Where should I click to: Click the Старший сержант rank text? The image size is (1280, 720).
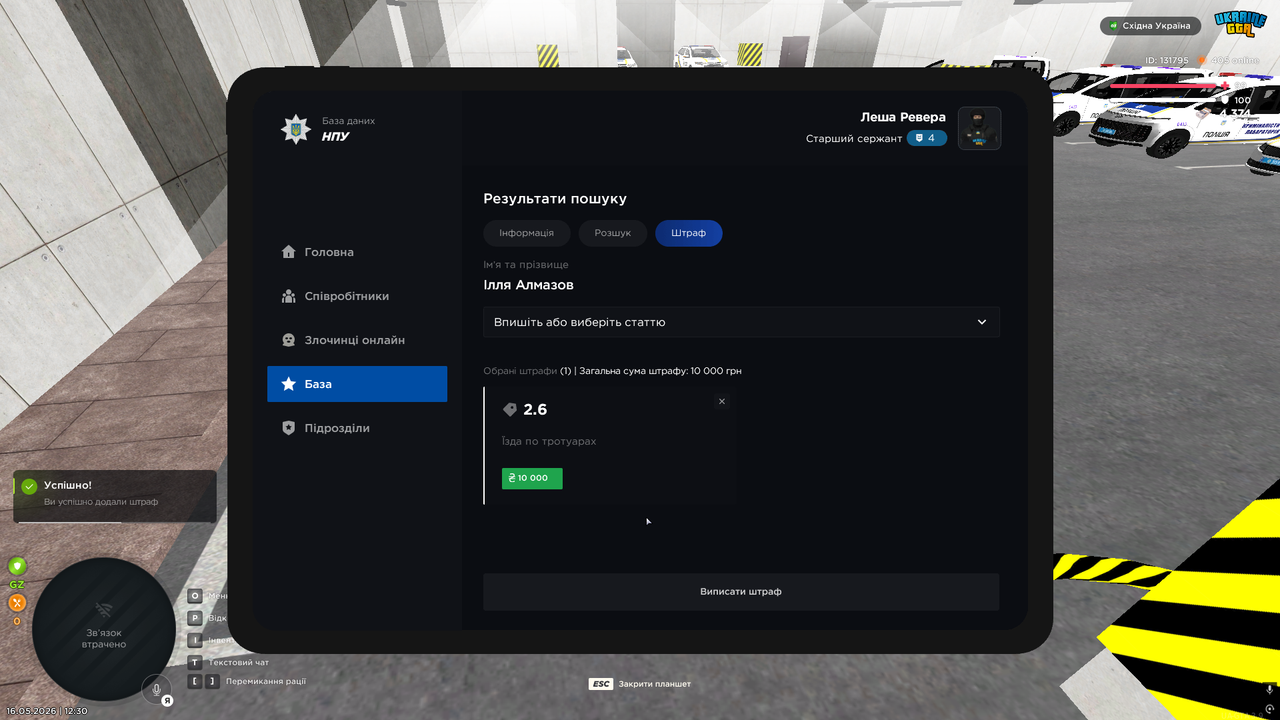pos(854,138)
